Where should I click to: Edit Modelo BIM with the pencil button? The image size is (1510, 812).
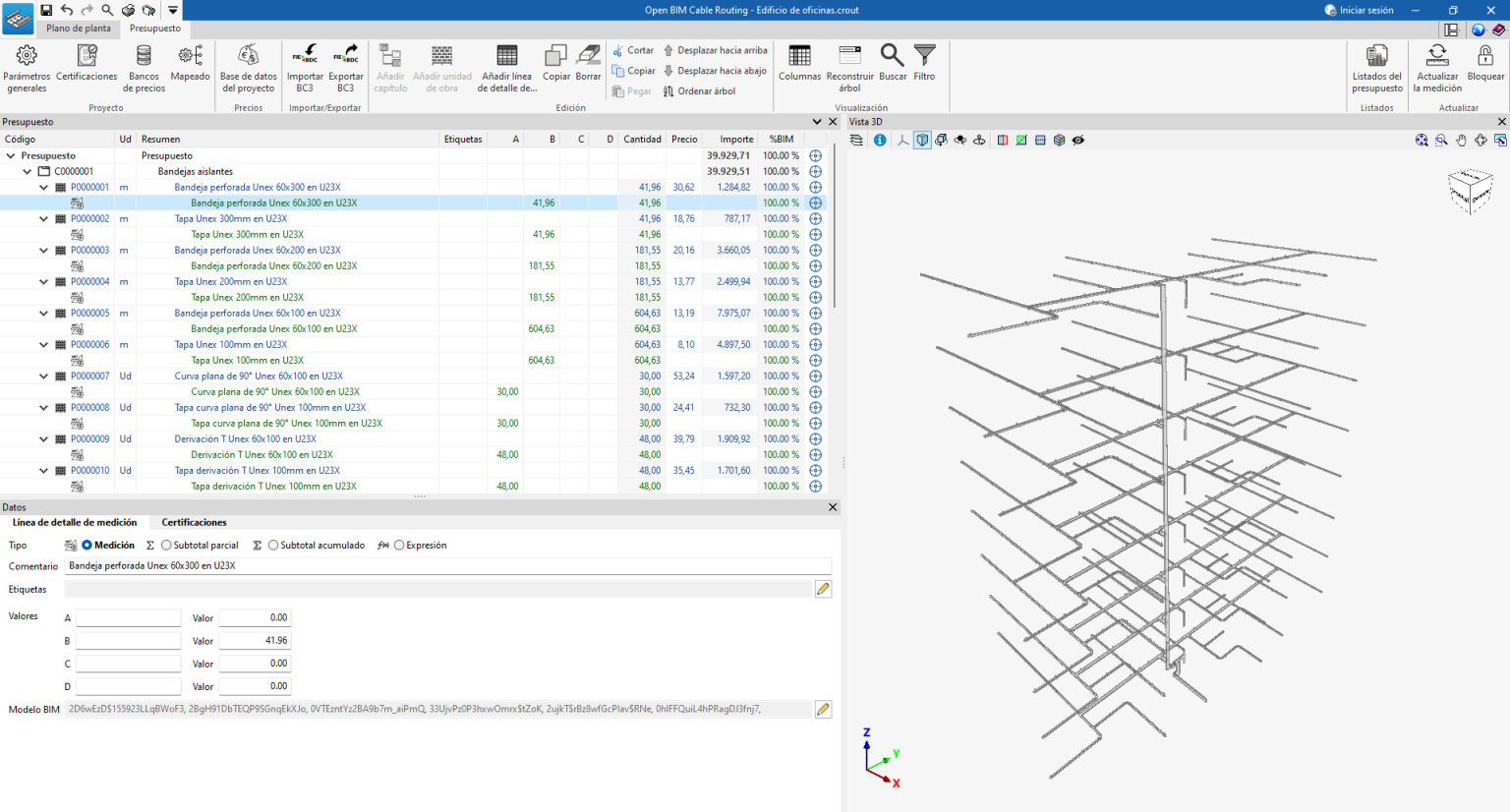[823, 709]
